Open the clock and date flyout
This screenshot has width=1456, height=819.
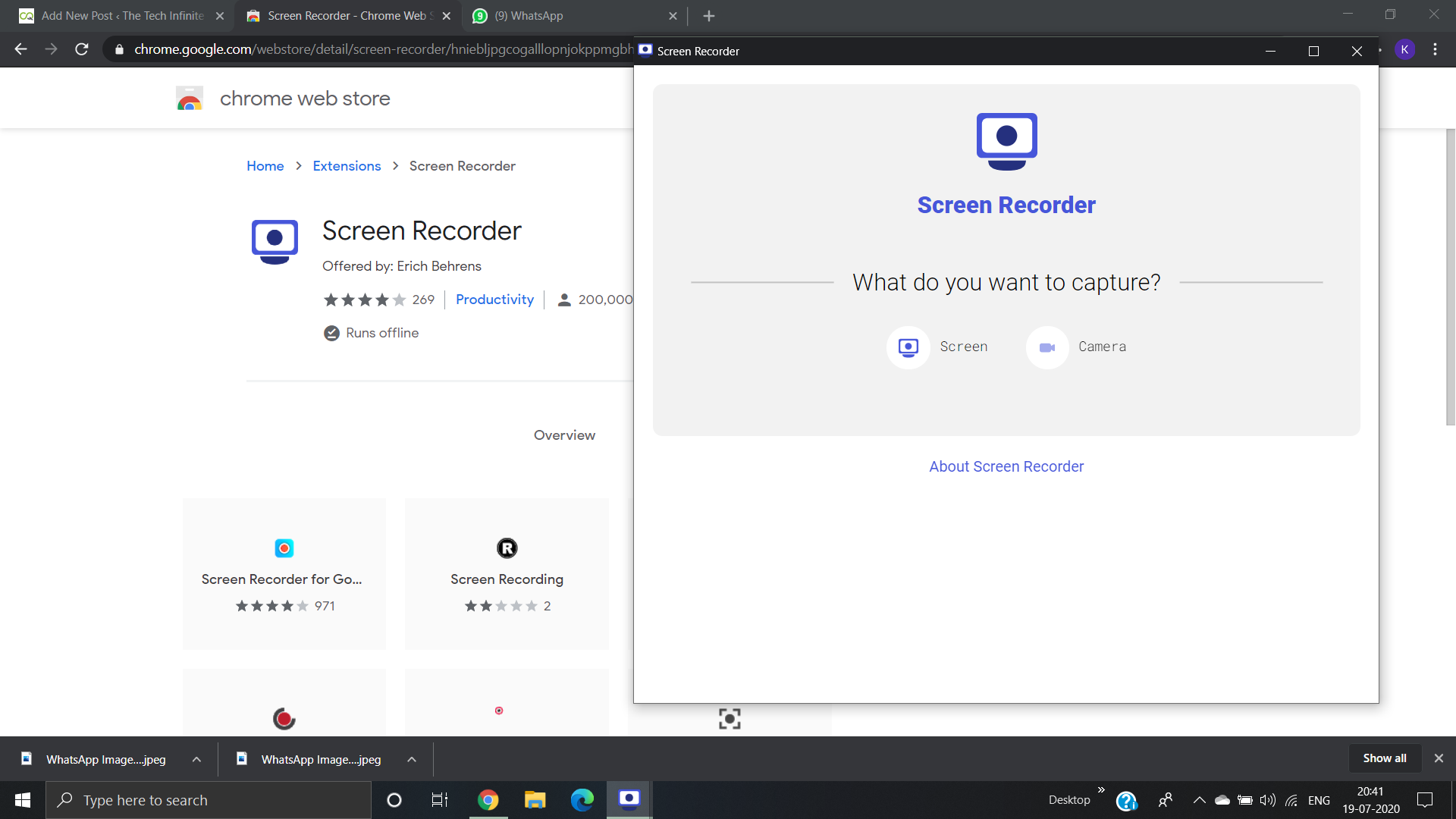tap(1370, 800)
